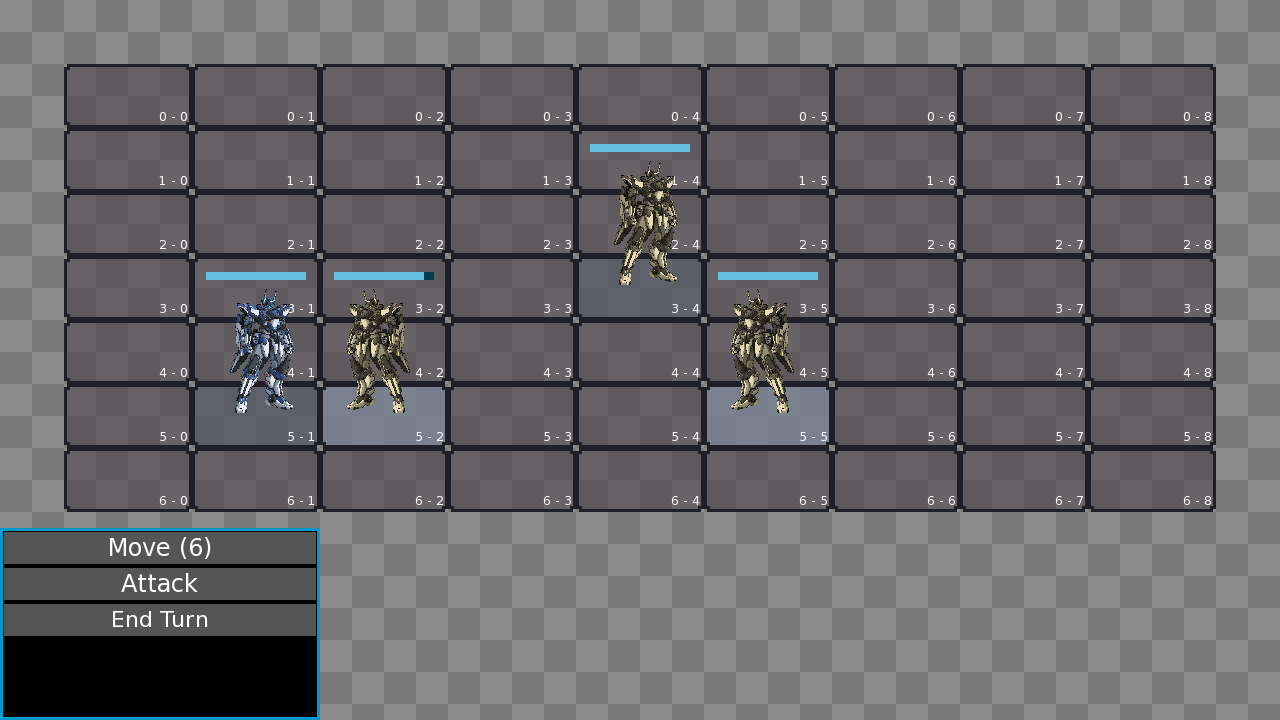Select grid tile 3-0
Image resolution: width=1280 pixels, height=720 pixels.
click(x=128, y=288)
